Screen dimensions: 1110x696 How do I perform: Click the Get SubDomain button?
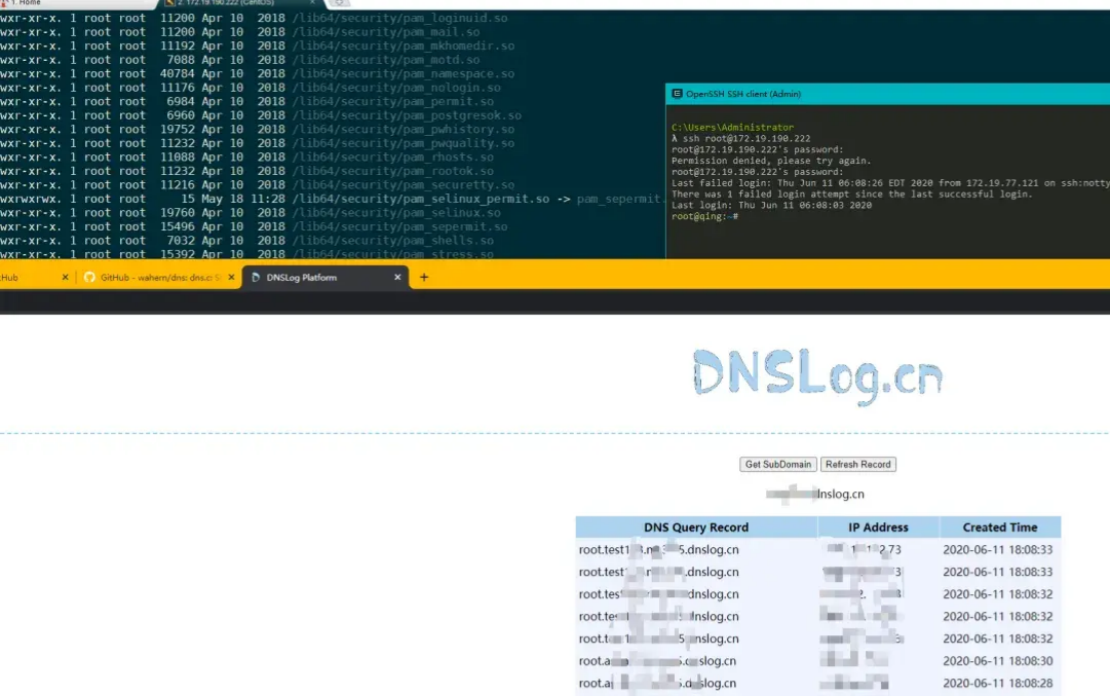tap(778, 464)
